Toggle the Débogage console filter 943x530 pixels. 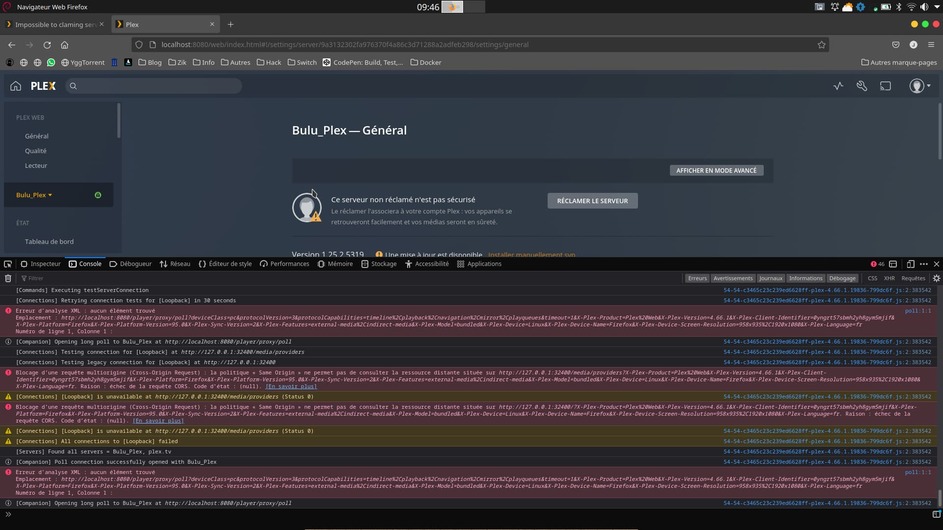(842, 278)
